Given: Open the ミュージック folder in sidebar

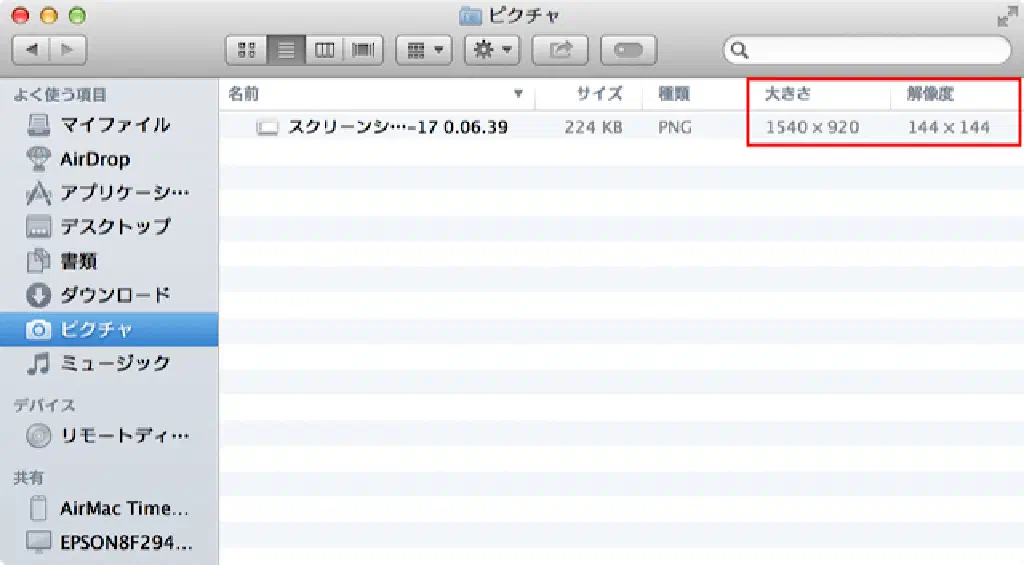Looking at the screenshot, I should (114, 363).
